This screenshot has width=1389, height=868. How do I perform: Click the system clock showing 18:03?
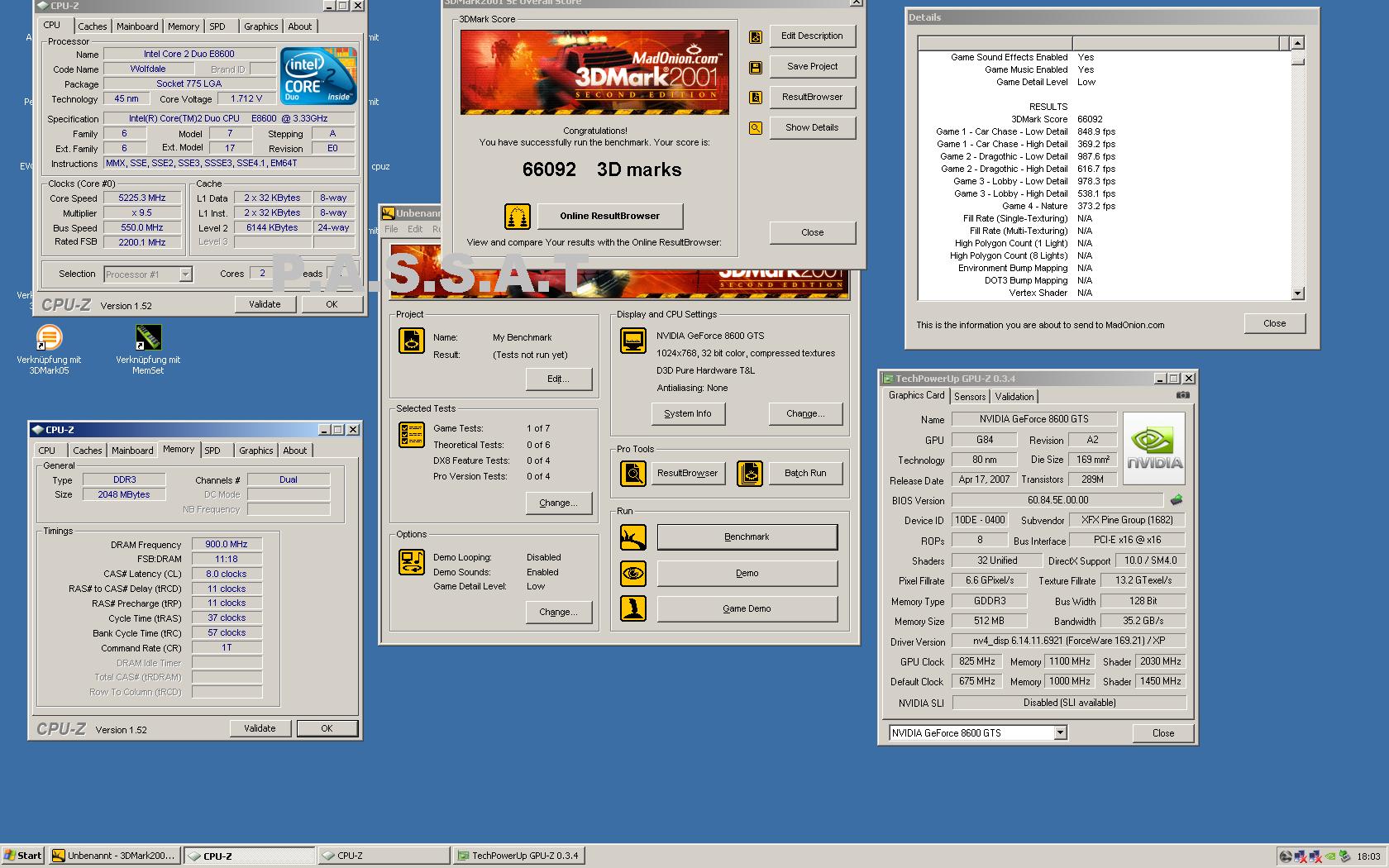coord(1368,856)
